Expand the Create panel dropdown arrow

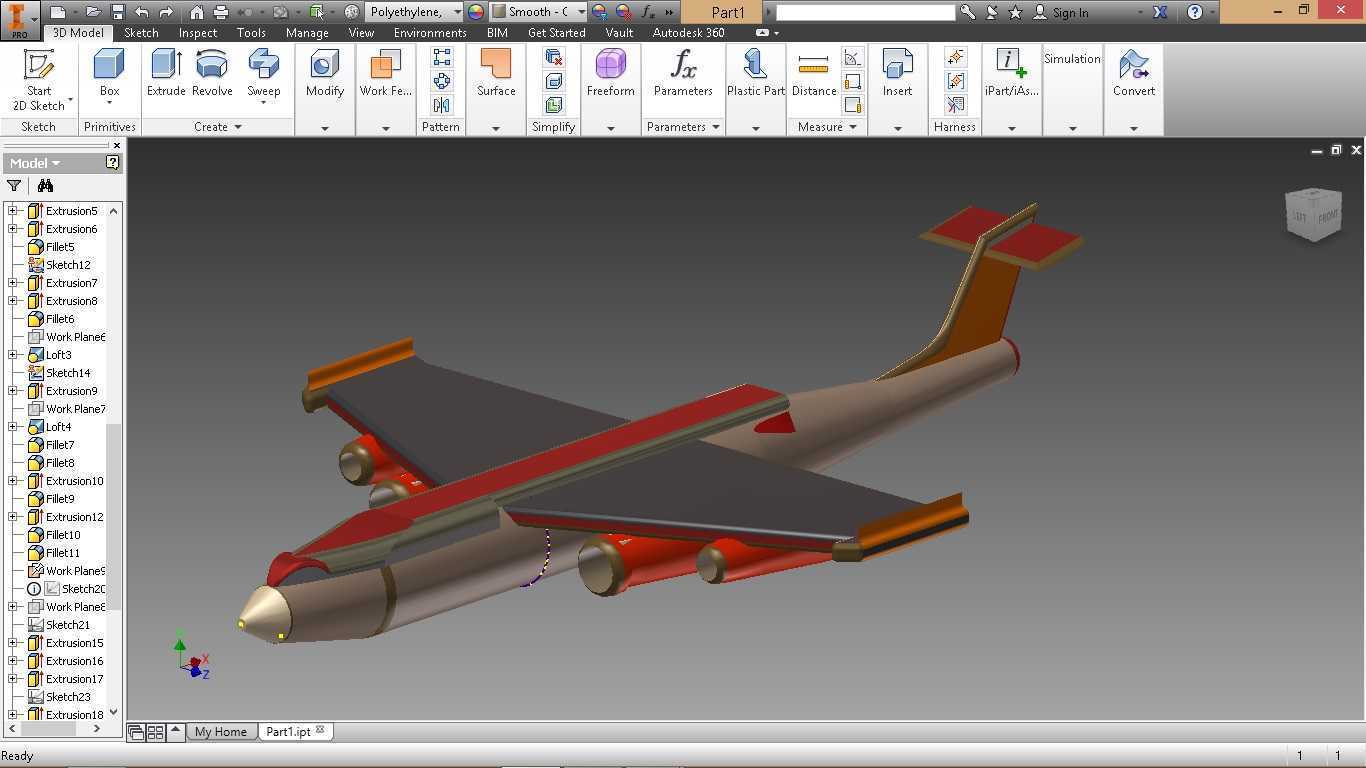click(238, 127)
